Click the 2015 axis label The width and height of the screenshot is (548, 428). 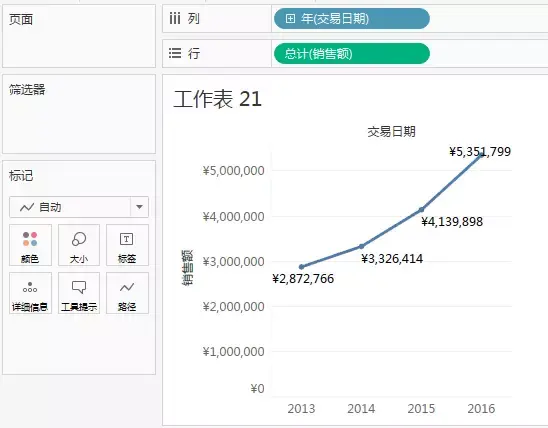421,408
